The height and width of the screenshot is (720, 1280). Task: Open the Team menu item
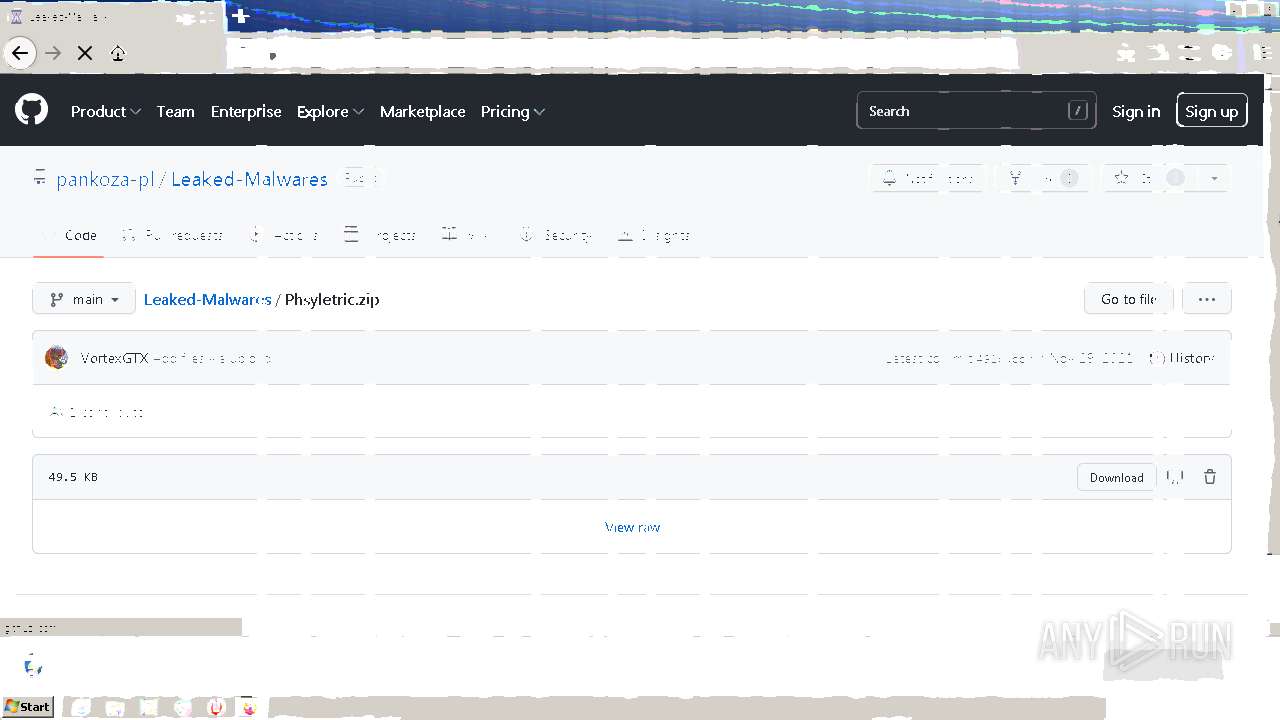tap(175, 111)
